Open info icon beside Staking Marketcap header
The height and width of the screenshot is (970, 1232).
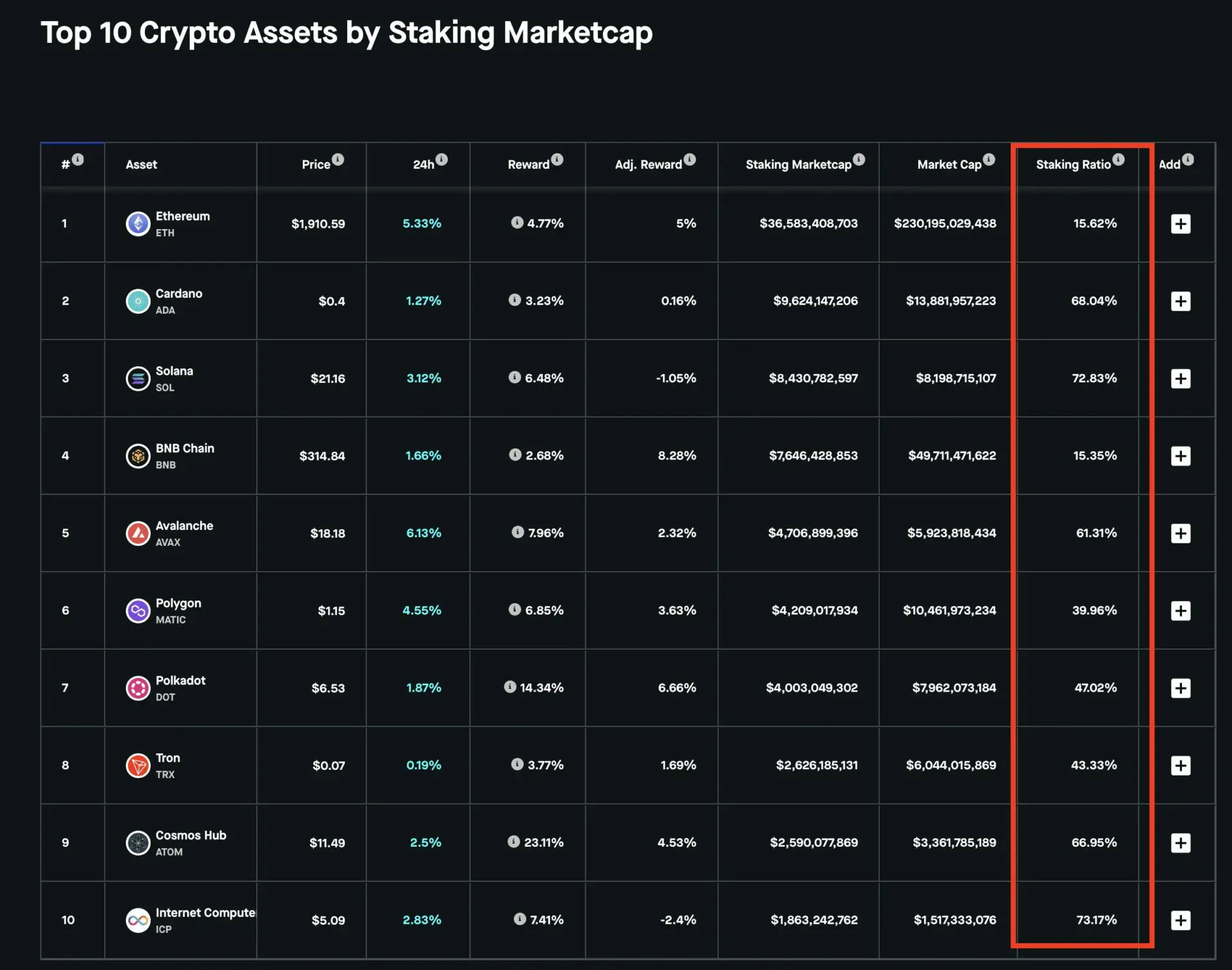click(859, 159)
